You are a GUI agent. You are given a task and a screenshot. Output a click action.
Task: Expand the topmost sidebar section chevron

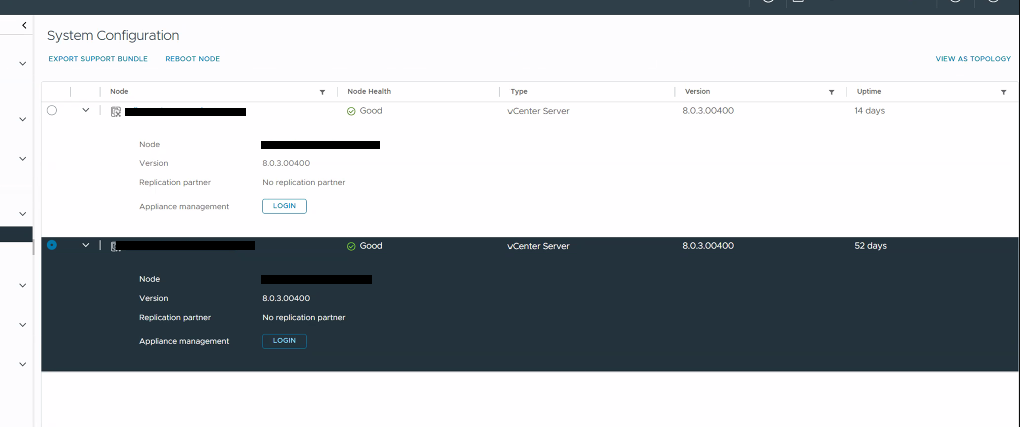tap(22, 64)
